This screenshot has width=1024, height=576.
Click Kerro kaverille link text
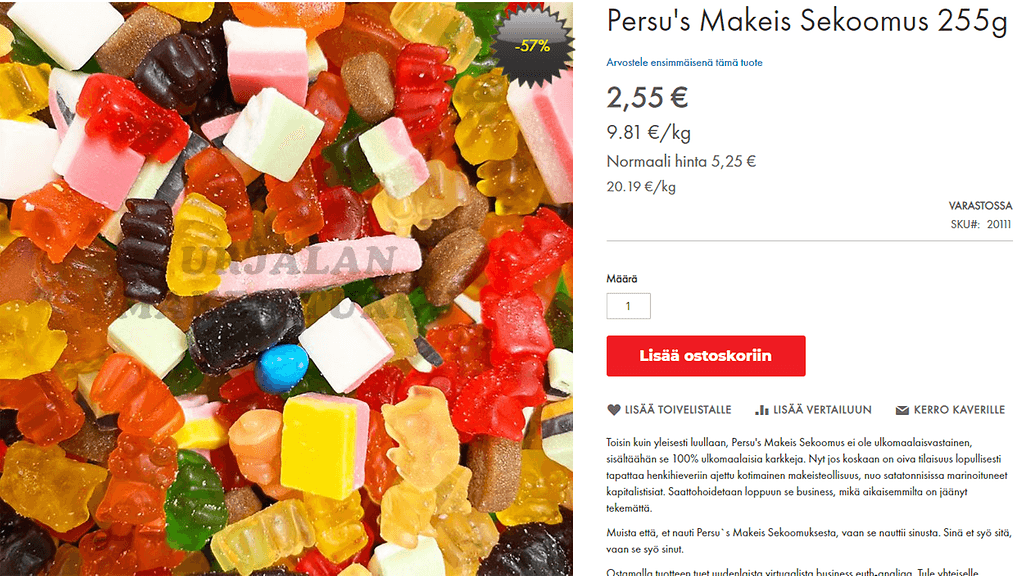point(959,410)
